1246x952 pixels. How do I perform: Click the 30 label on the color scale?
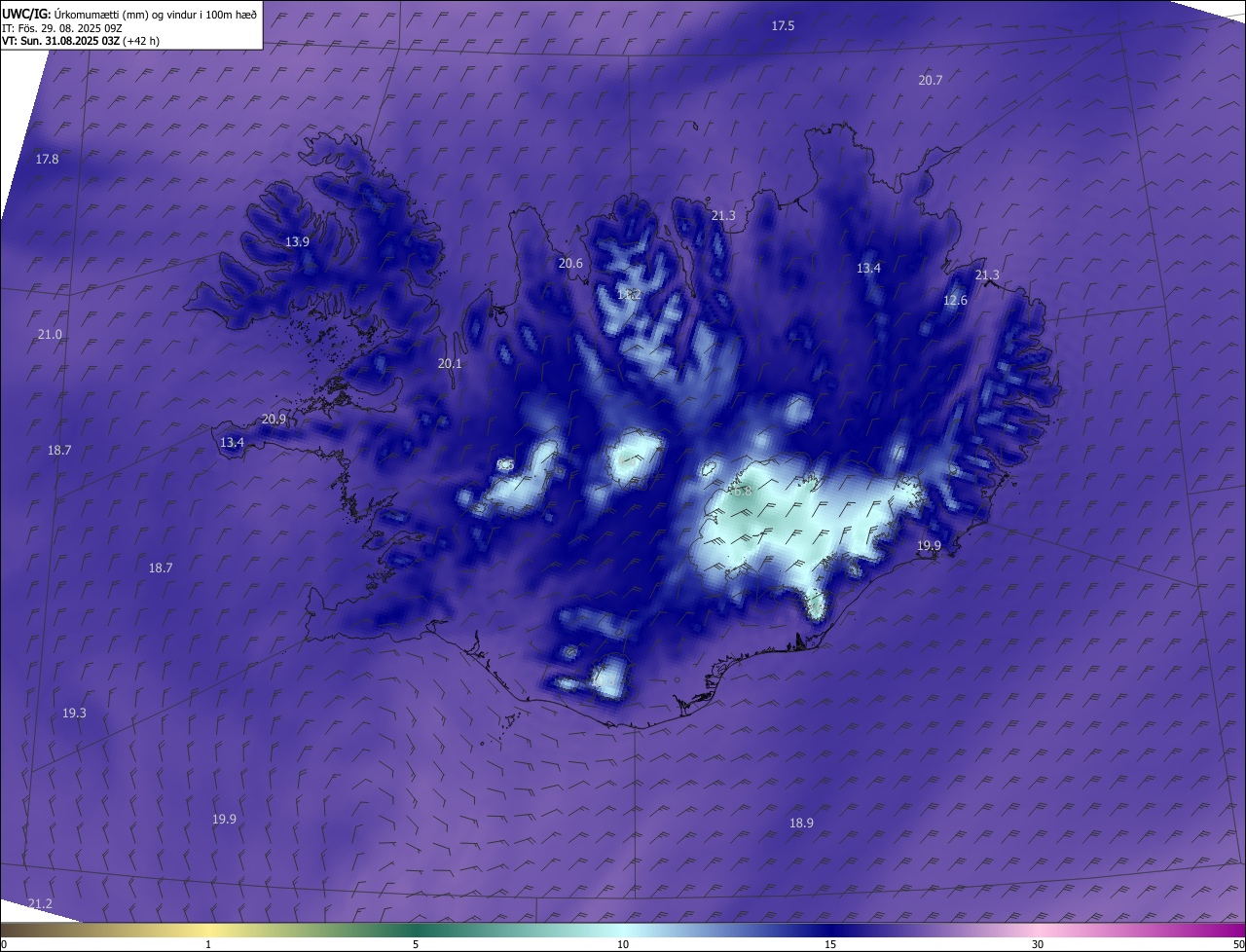[x=1038, y=944]
